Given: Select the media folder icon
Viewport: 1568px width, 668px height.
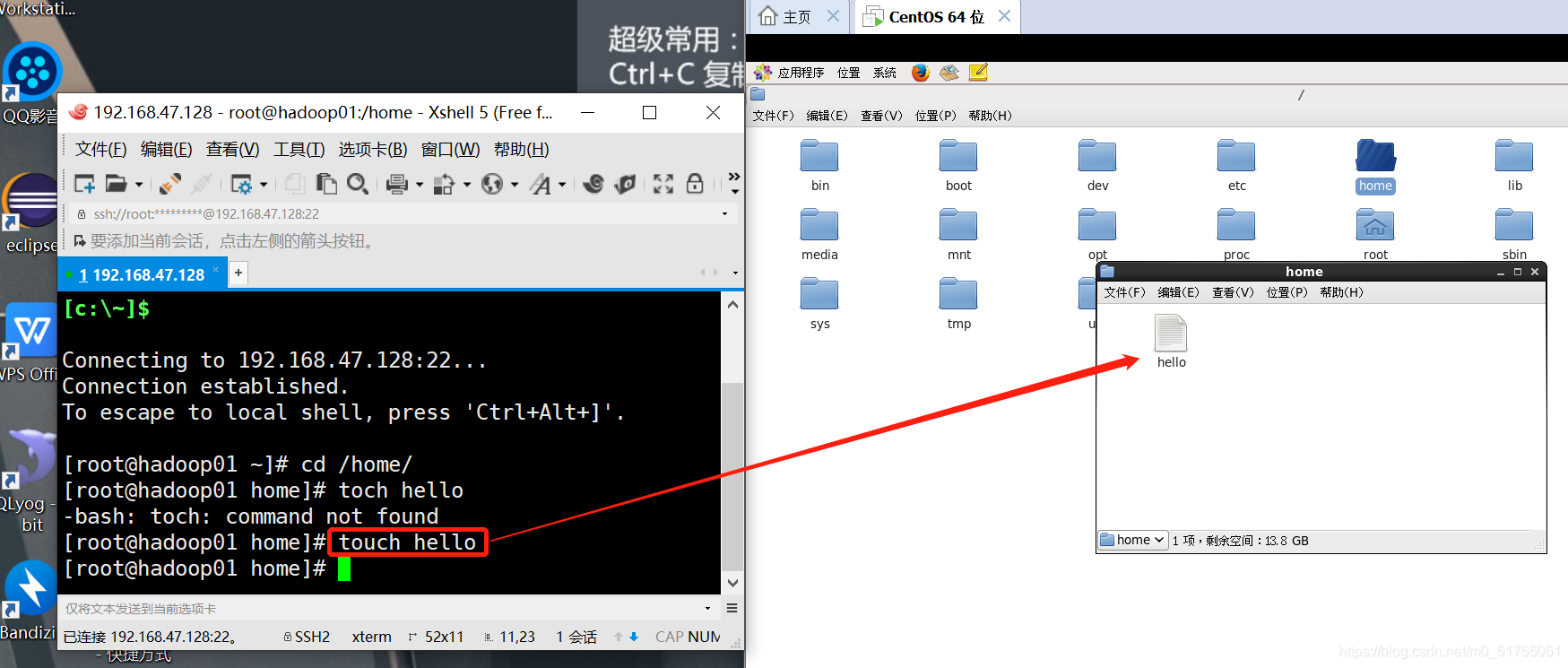Looking at the screenshot, I should point(819,225).
